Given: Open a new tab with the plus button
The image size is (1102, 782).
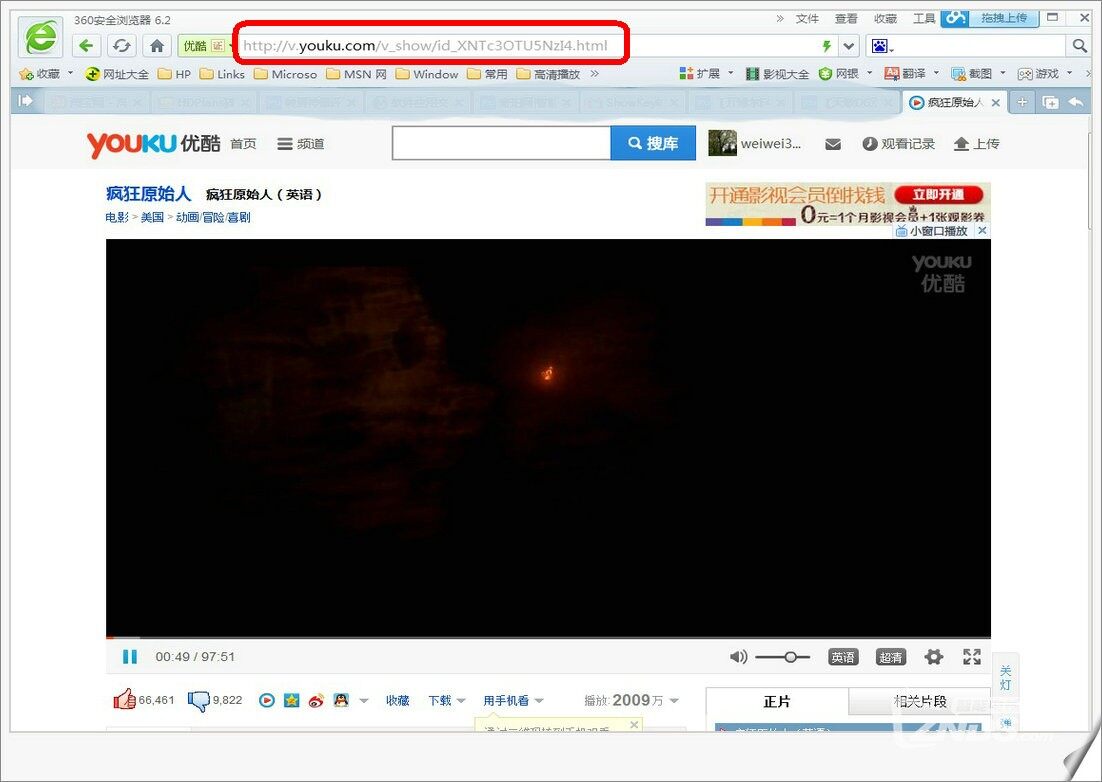Looking at the screenshot, I should click(x=1022, y=103).
